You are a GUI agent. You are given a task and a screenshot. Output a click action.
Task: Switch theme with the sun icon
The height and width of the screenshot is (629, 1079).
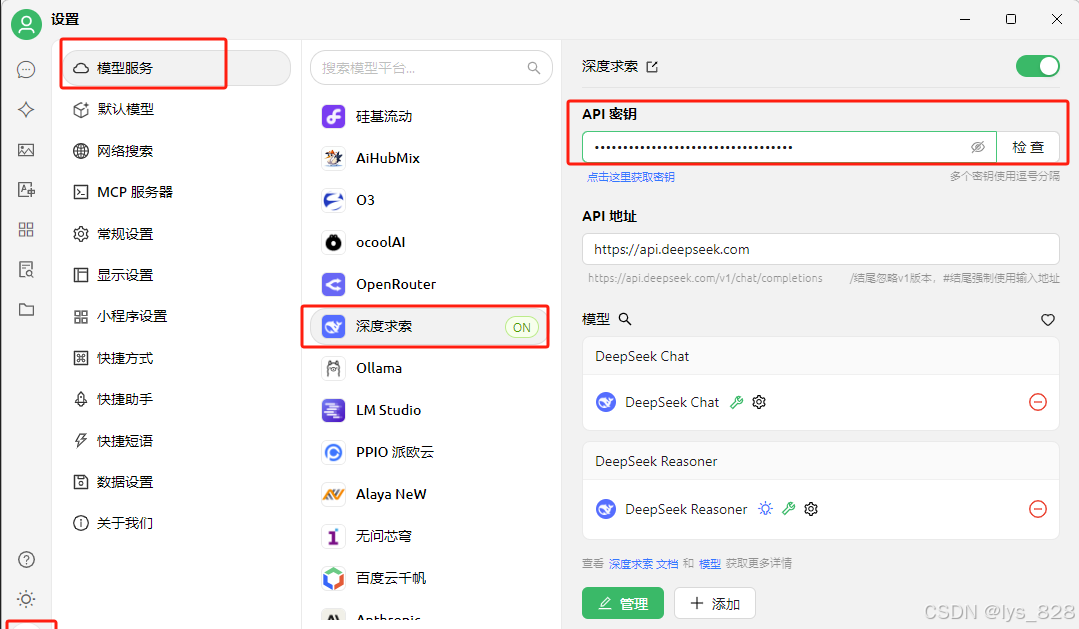pyautogui.click(x=26, y=599)
